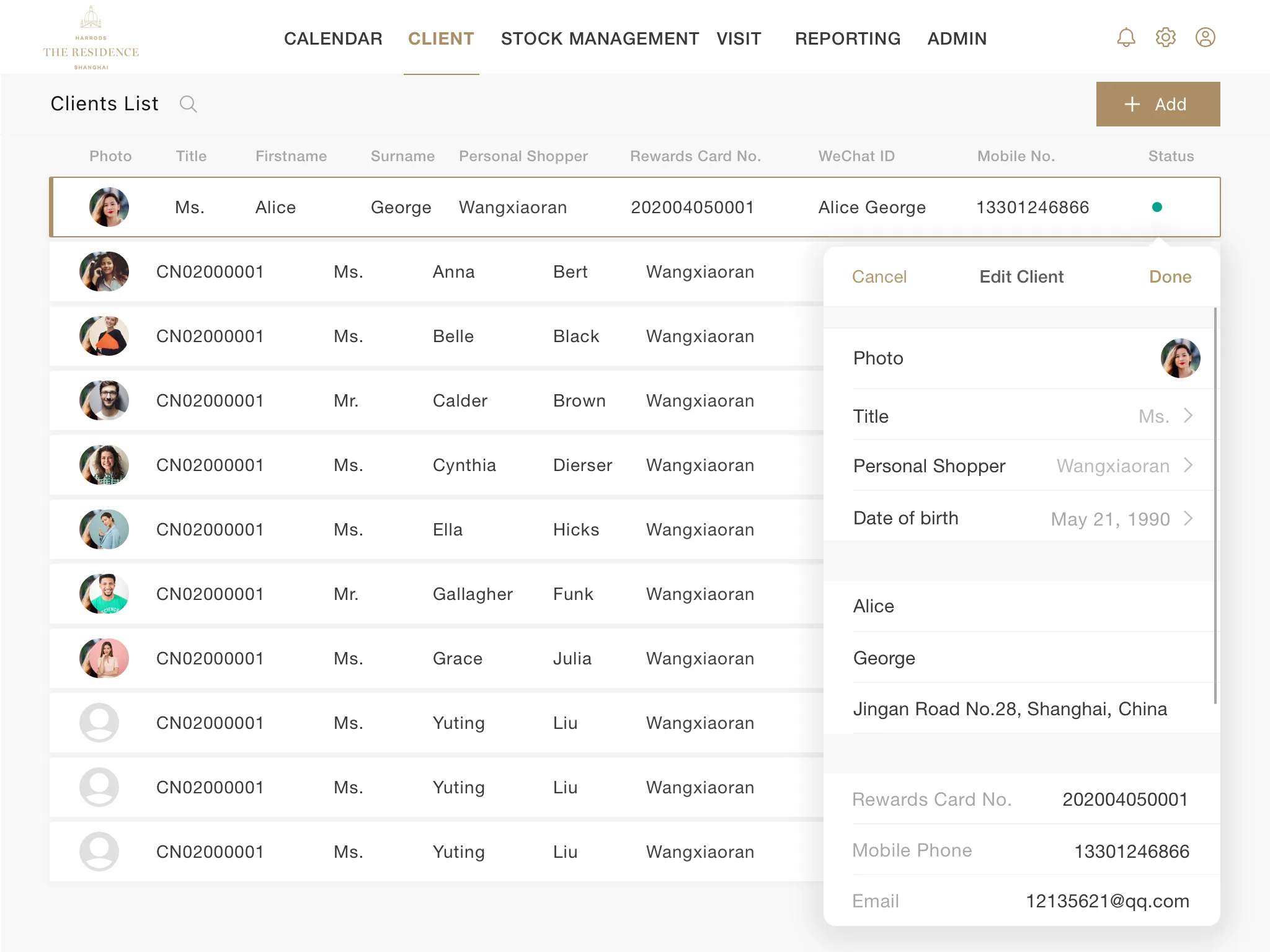Select the Calder client row name
This screenshot has height=952, width=1270.
point(460,400)
